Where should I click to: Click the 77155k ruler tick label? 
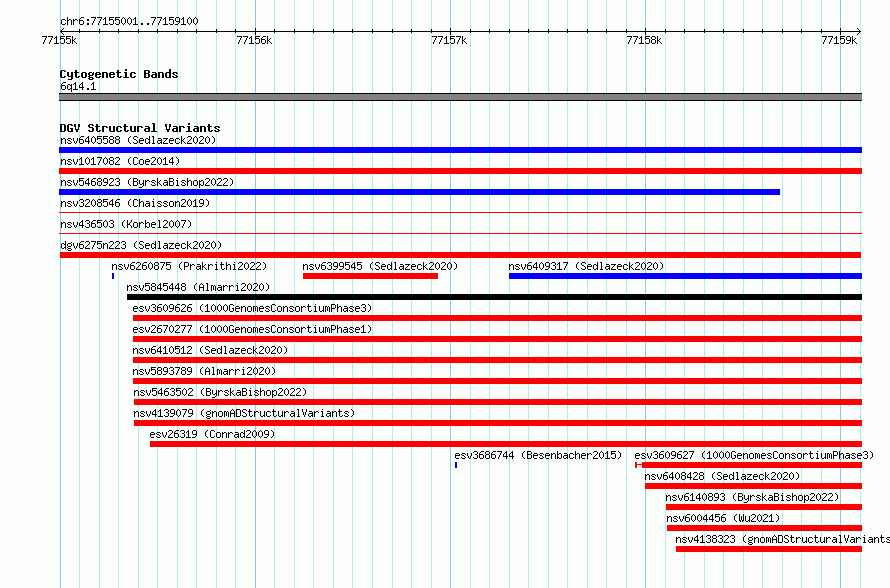click(60, 40)
